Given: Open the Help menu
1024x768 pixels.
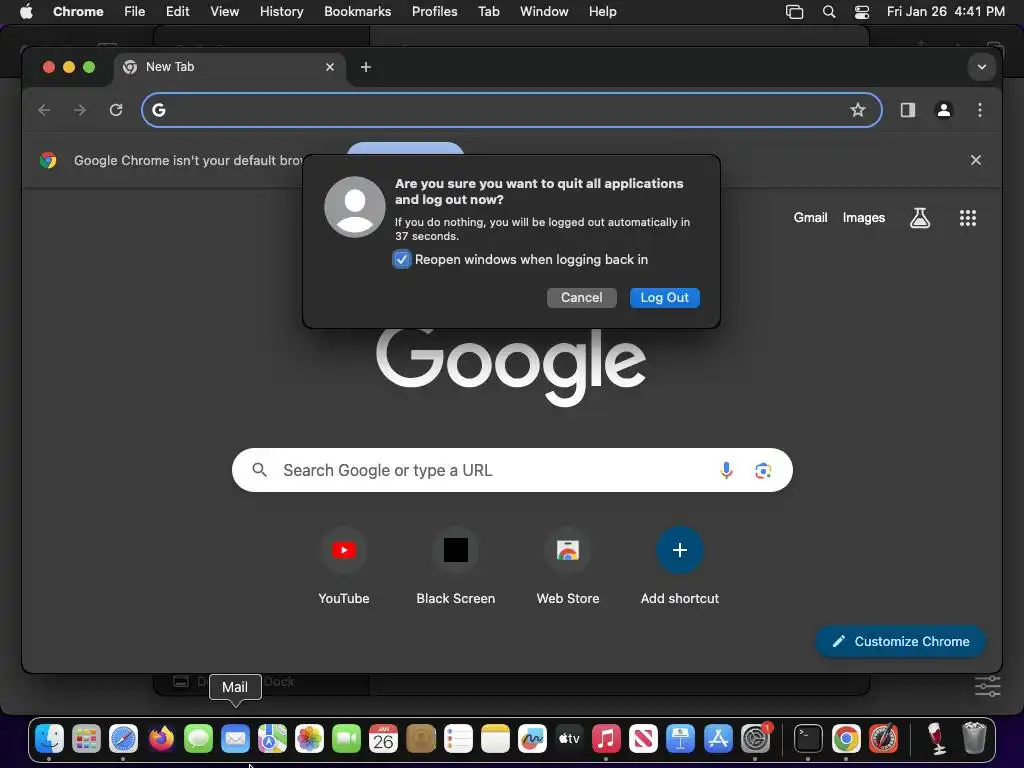Looking at the screenshot, I should [x=602, y=12].
